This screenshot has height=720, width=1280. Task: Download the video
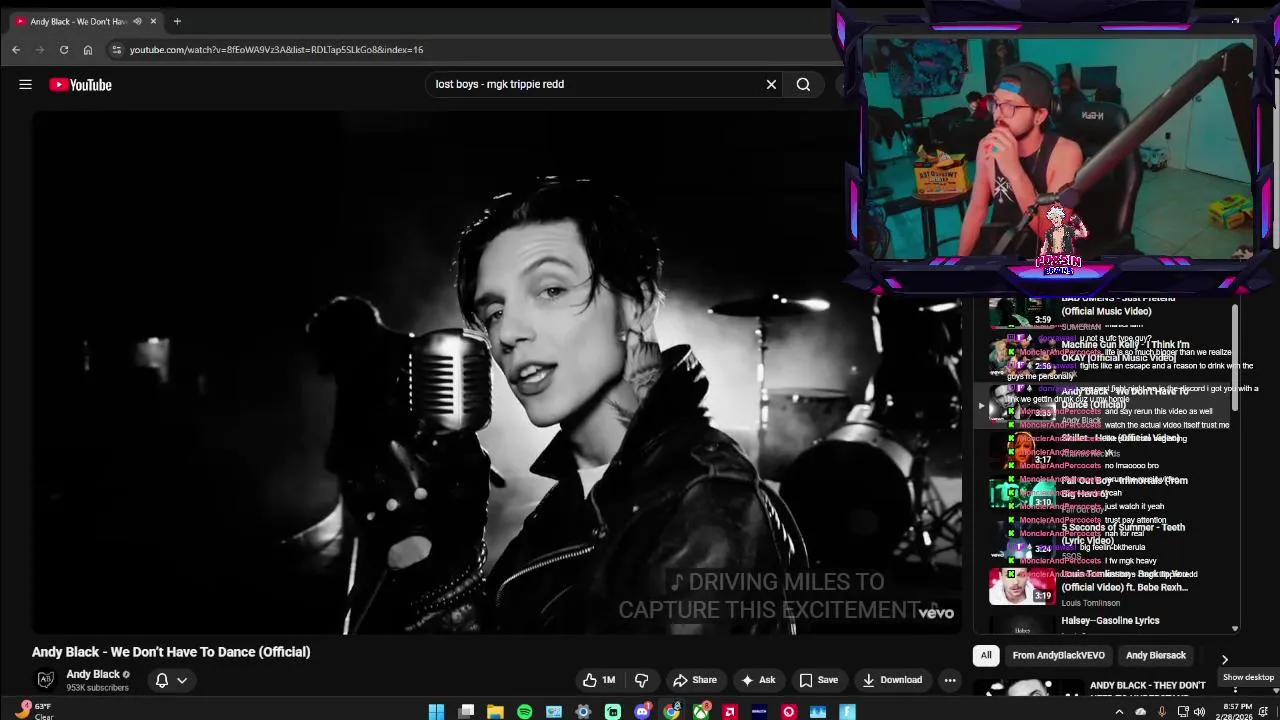click(x=892, y=680)
